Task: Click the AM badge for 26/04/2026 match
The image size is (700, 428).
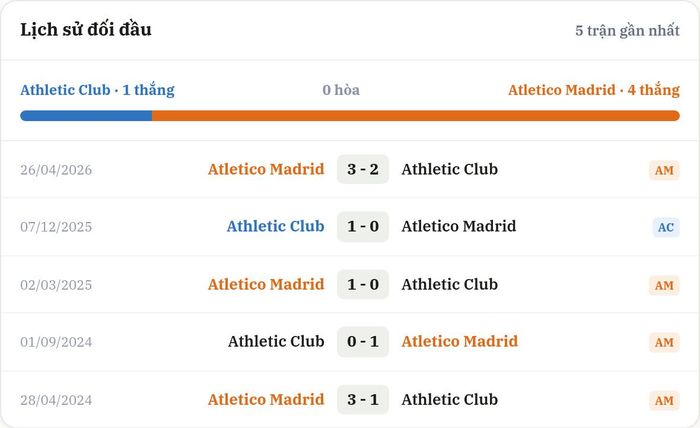Action: (664, 170)
